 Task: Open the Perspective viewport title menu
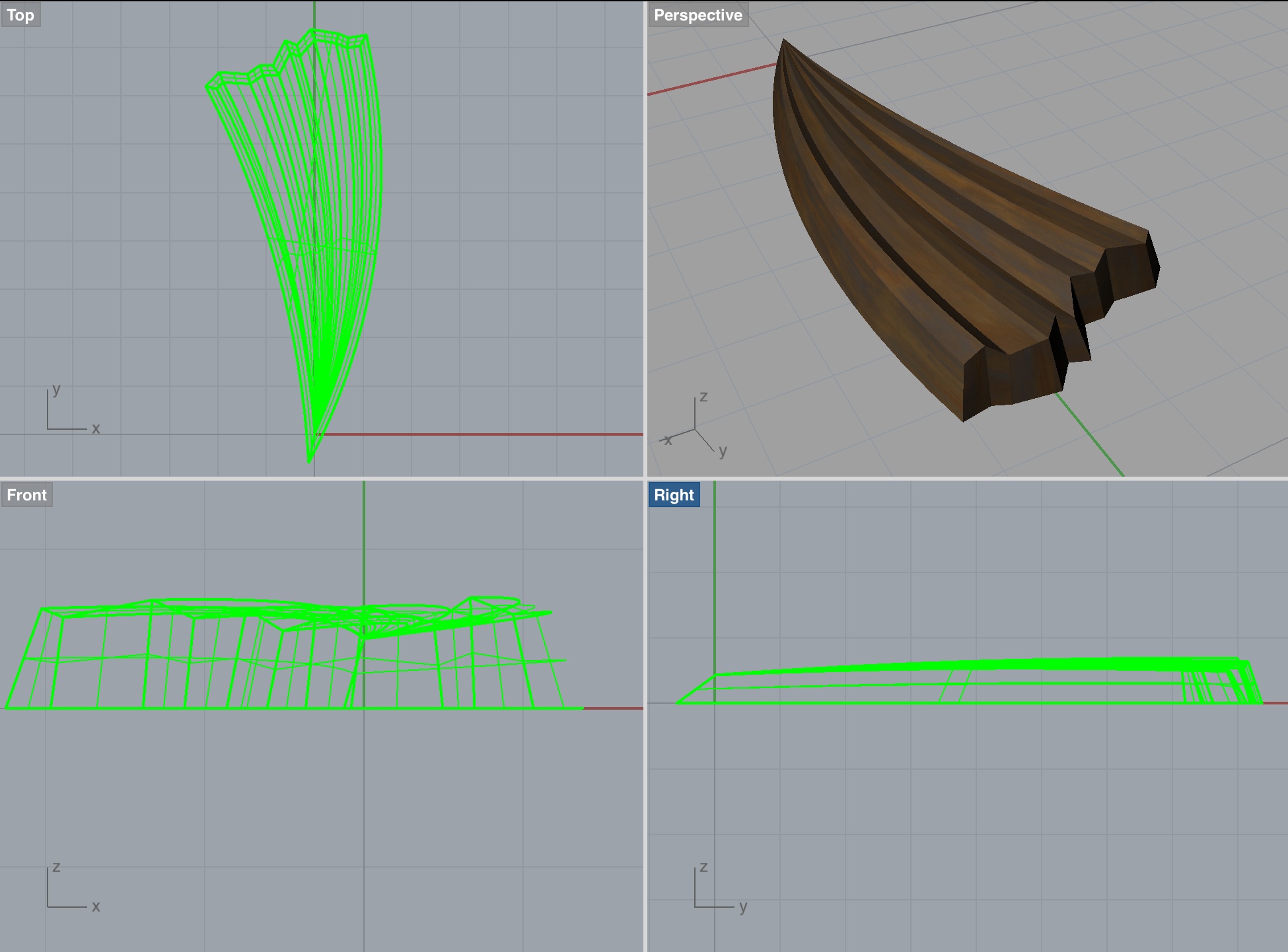point(698,15)
